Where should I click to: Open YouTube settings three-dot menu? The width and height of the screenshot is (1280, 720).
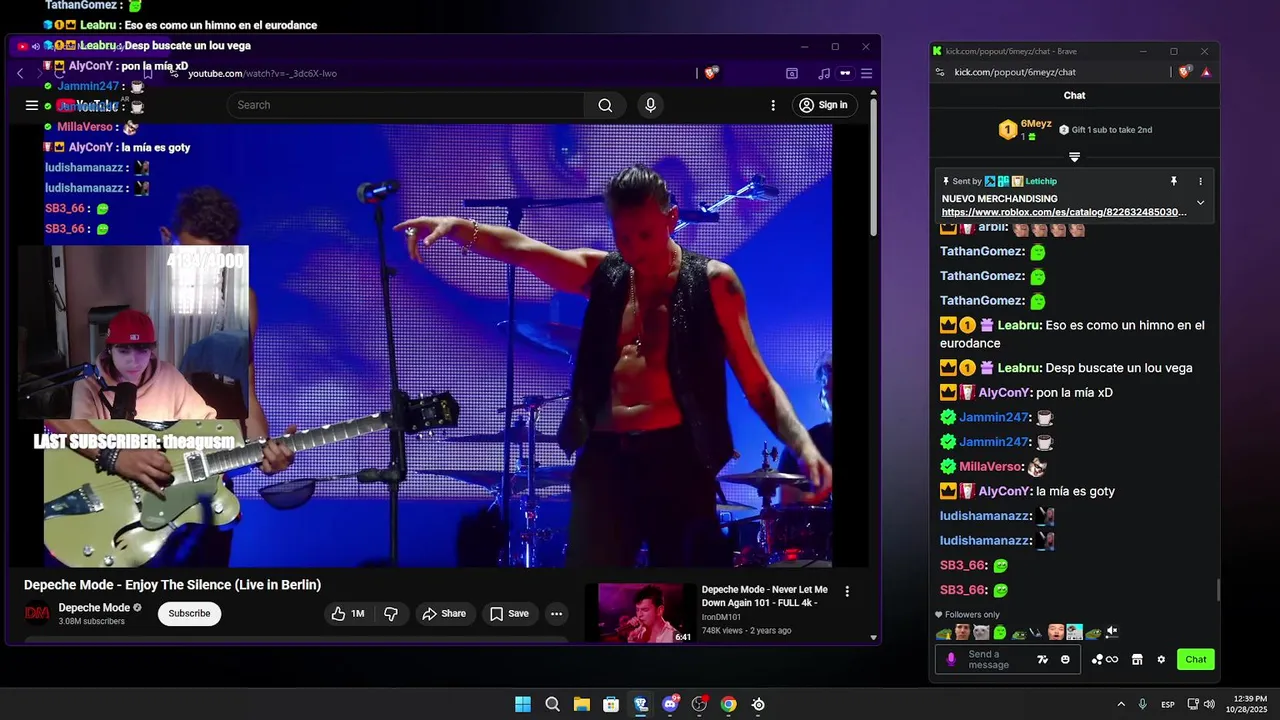773,105
